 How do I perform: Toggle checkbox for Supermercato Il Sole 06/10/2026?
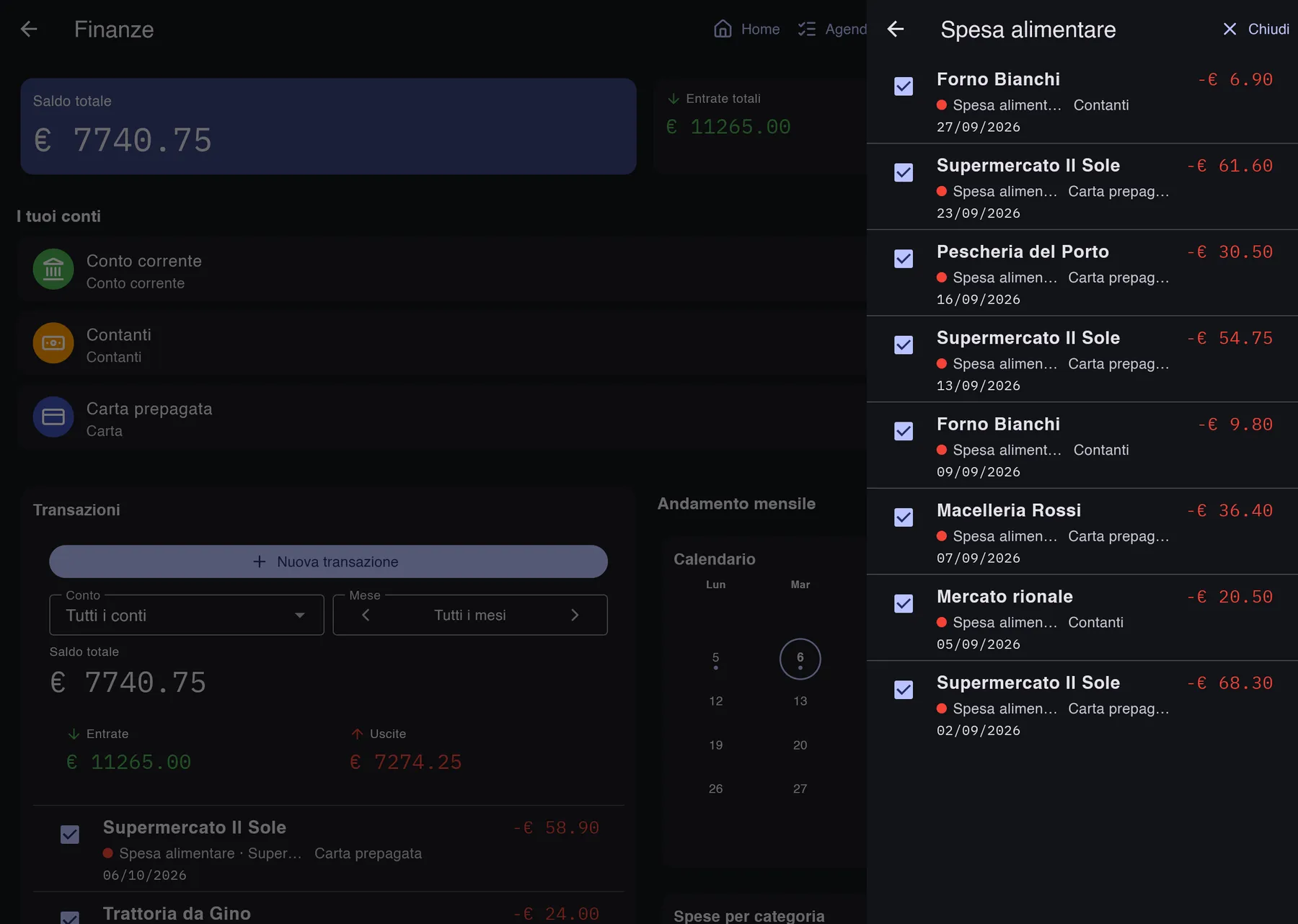(x=70, y=835)
